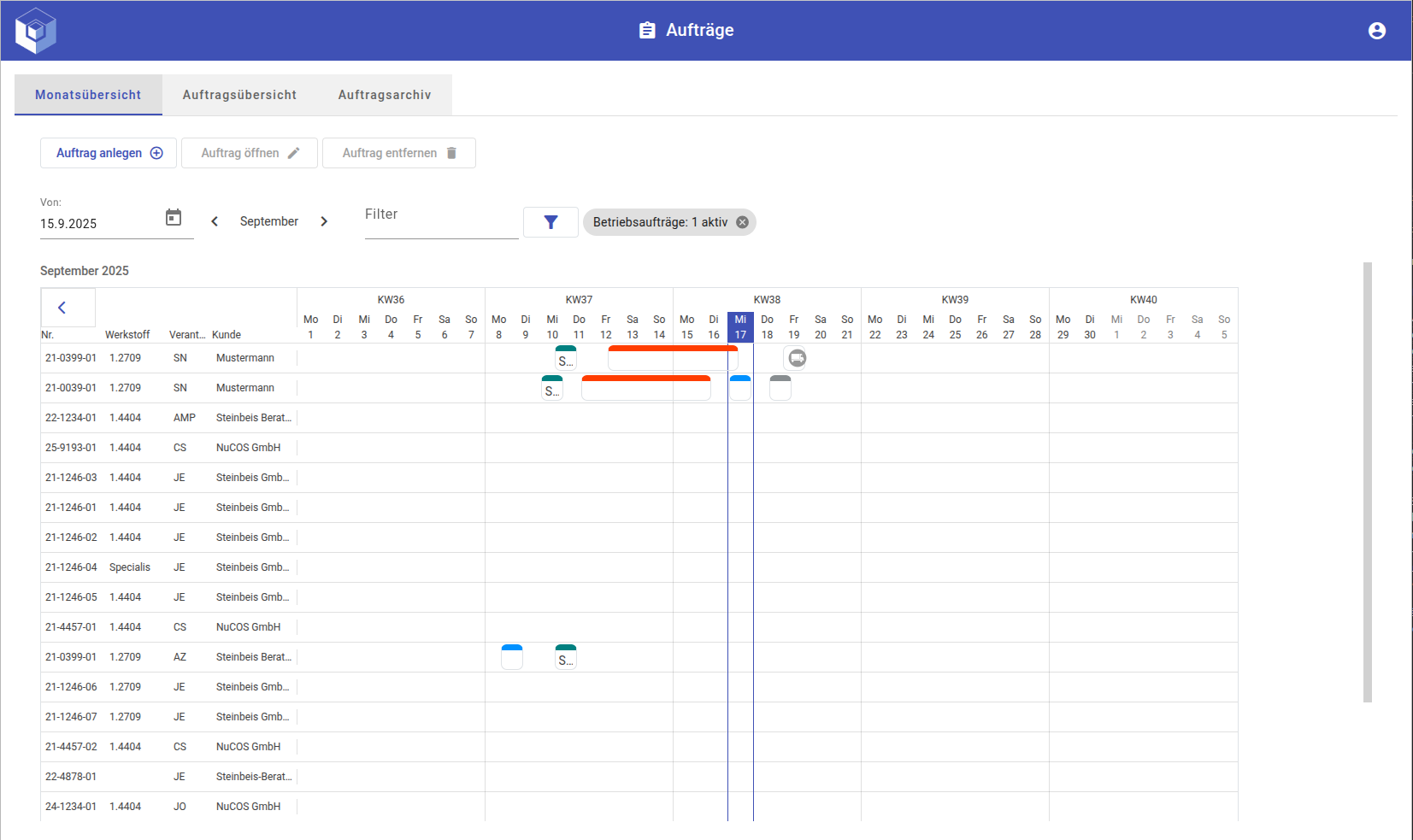Image resolution: width=1413 pixels, height=840 pixels.
Task: Go to next month with right chevron
Action: click(x=325, y=220)
